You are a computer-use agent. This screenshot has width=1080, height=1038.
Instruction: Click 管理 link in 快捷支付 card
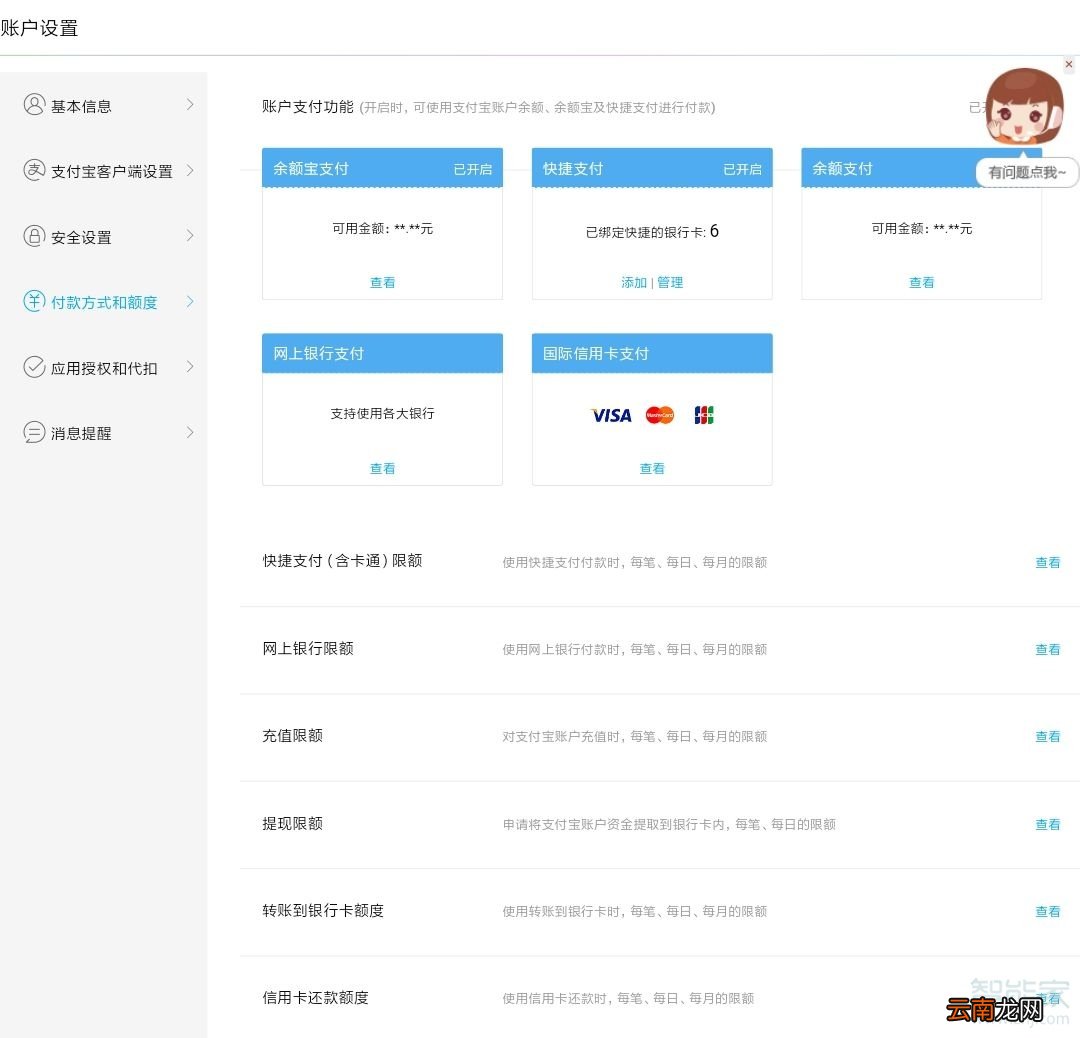[x=670, y=282]
